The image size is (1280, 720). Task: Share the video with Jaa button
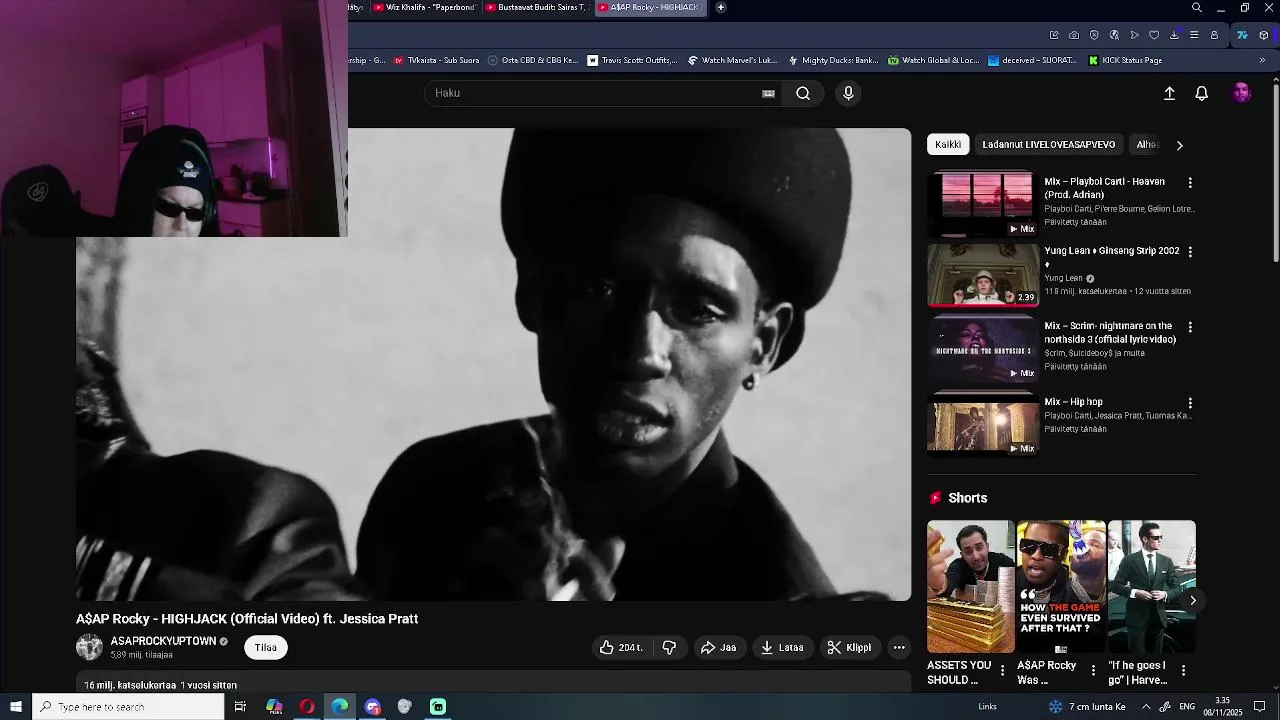(718, 647)
